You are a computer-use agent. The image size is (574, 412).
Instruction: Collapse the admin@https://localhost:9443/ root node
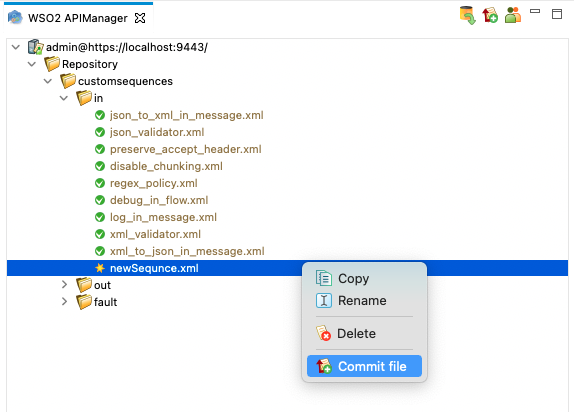[x=15, y=47]
